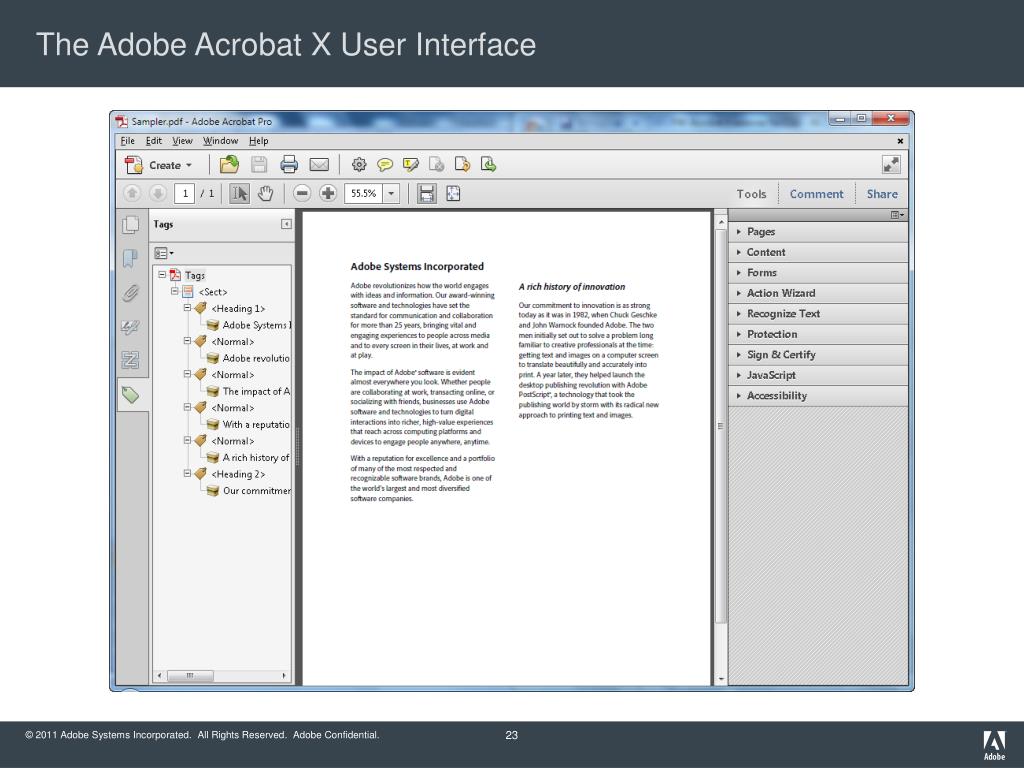Select 'A rich history of' tree item

pyautogui.click(x=256, y=458)
